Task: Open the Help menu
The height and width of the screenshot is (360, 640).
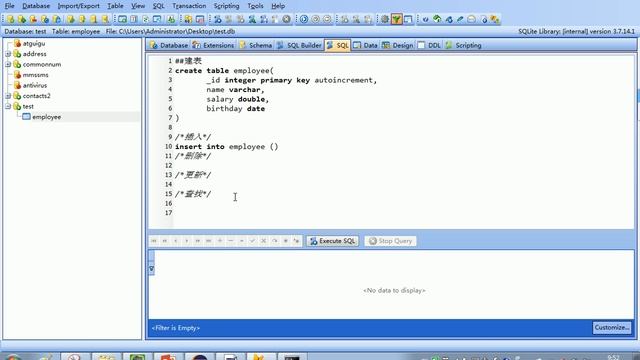Action: [278, 6]
